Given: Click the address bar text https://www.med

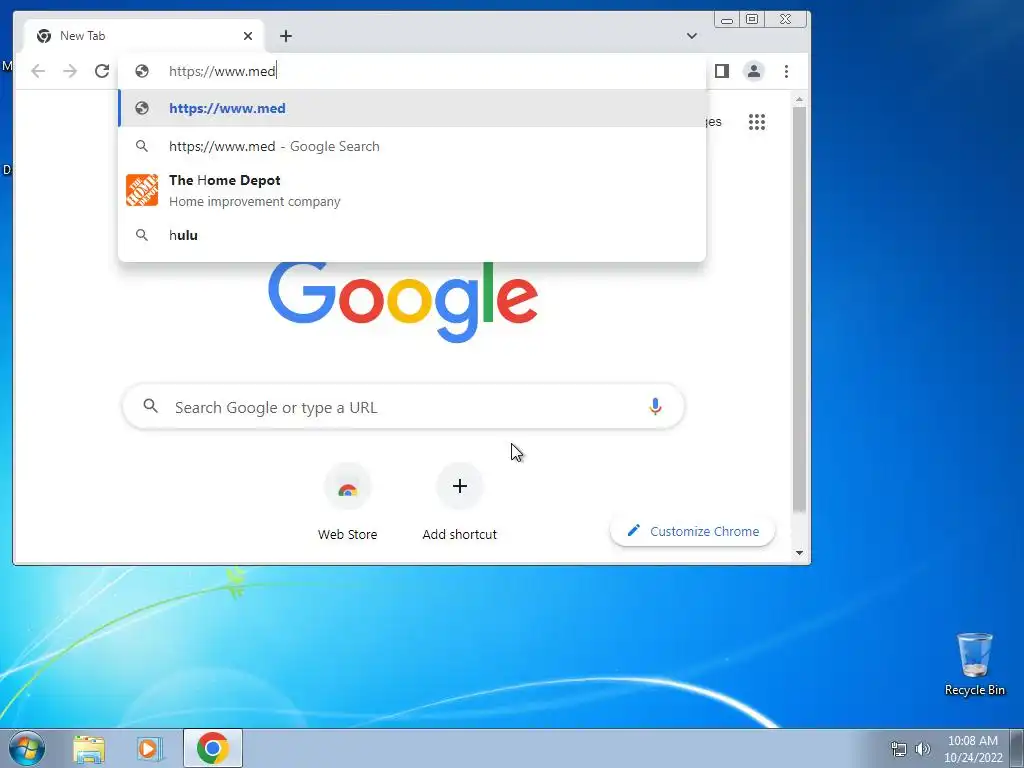Looking at the screenshot, I should [x=222, y=71].
